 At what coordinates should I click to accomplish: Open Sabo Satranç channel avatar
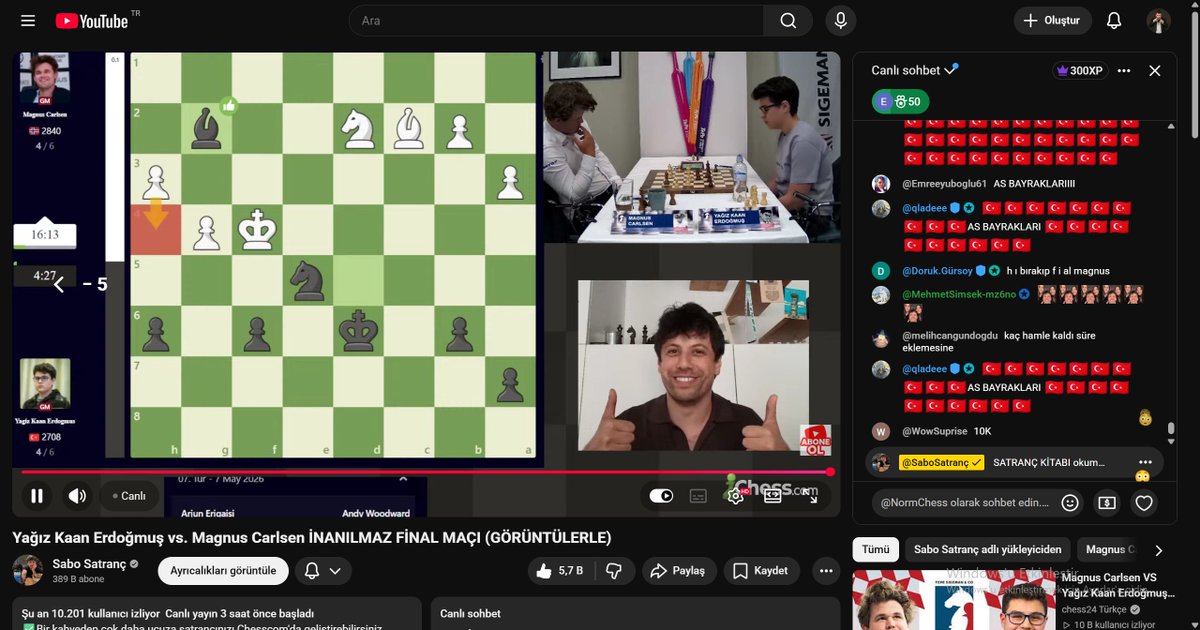[x=27, y=571]
